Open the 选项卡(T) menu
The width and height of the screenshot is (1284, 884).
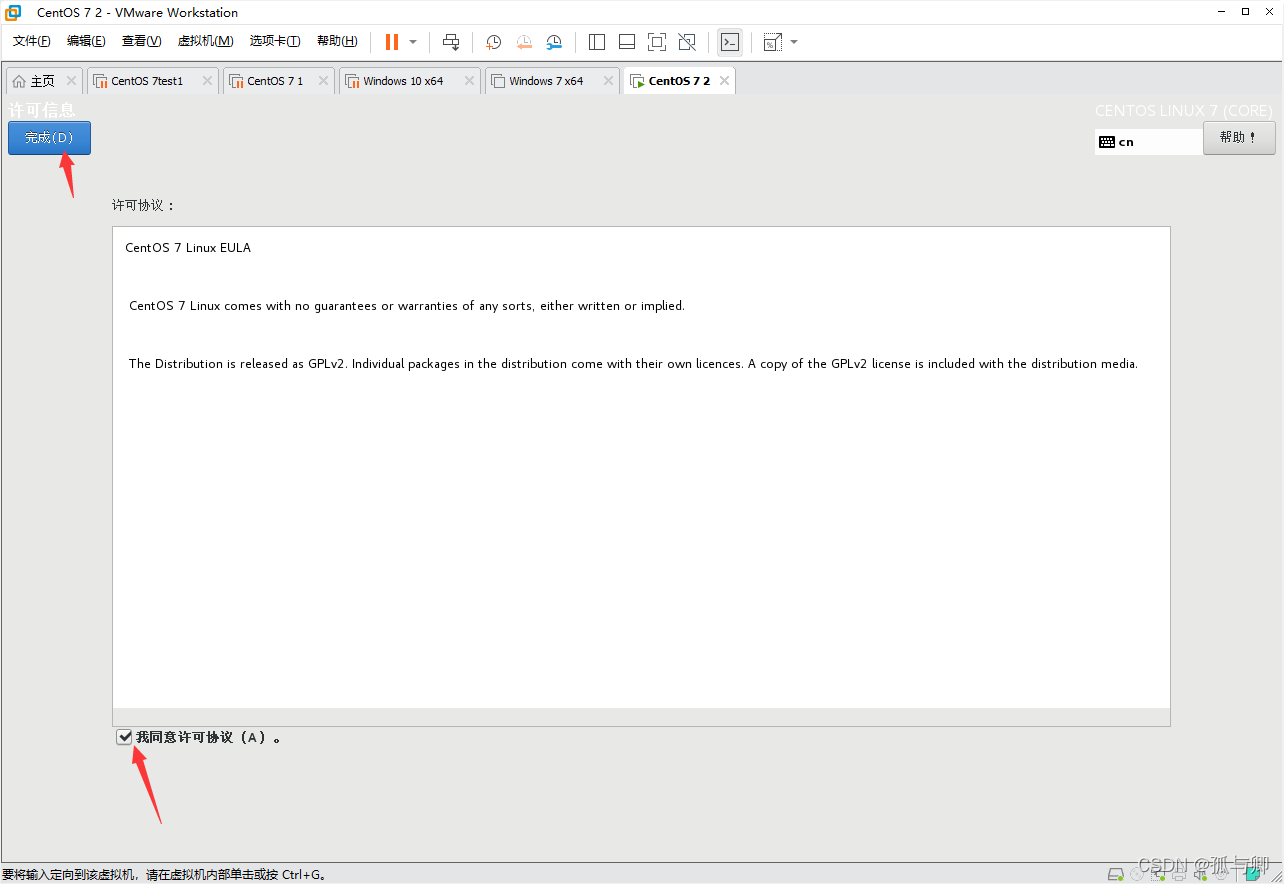tap(275, 41)
